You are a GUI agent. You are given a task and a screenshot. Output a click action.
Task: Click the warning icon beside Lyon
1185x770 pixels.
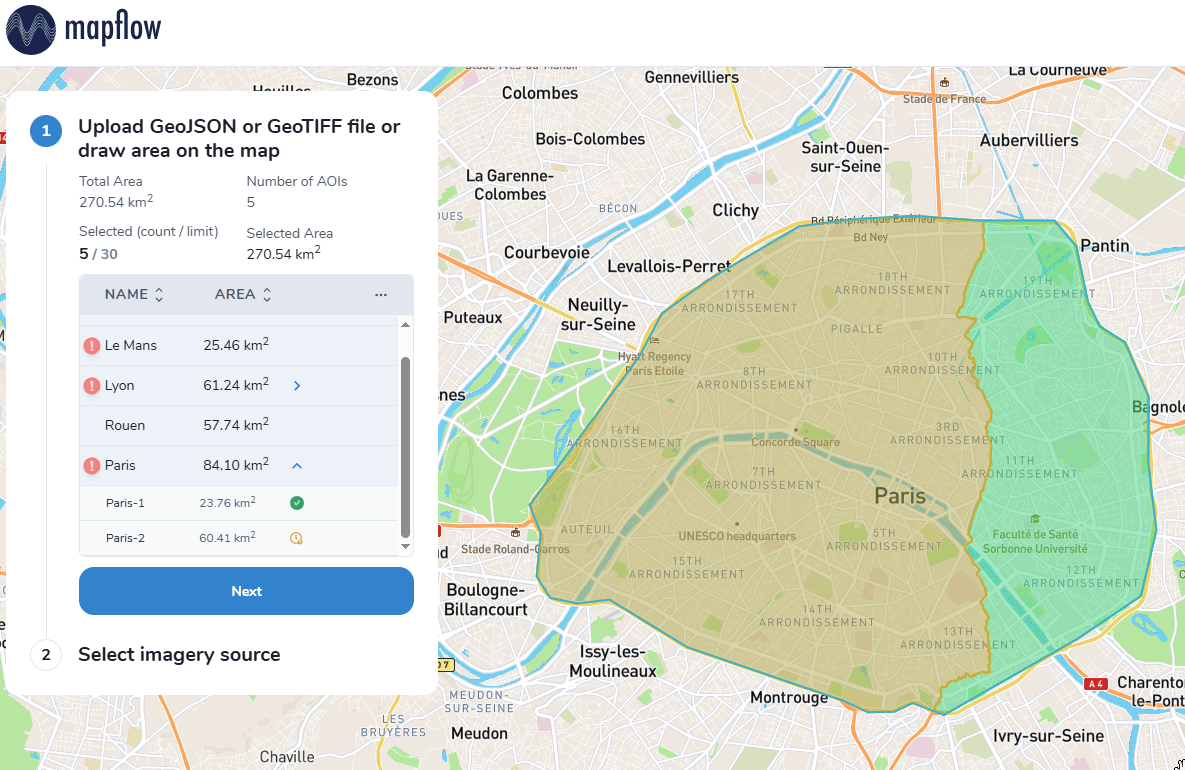[x=92, y=386]
